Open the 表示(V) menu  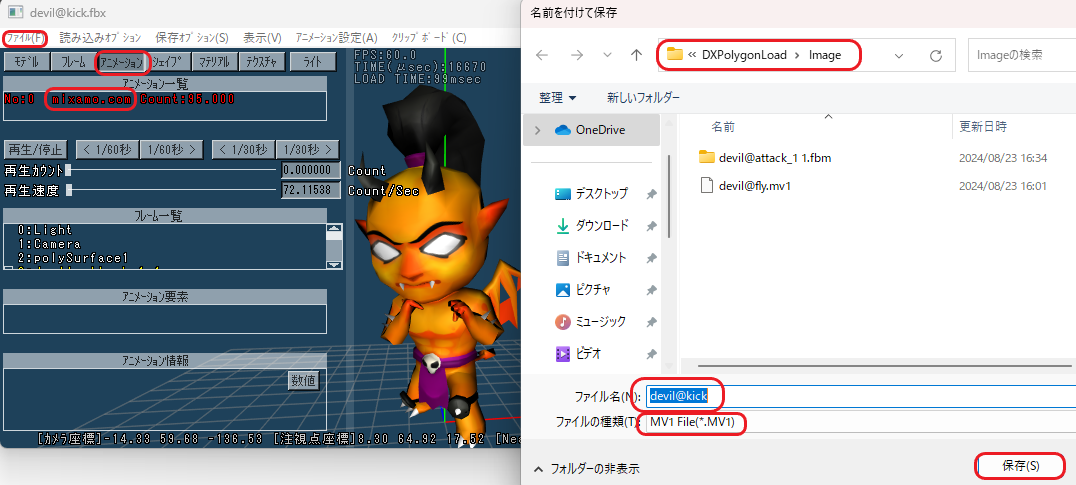(x=262, y=38)
